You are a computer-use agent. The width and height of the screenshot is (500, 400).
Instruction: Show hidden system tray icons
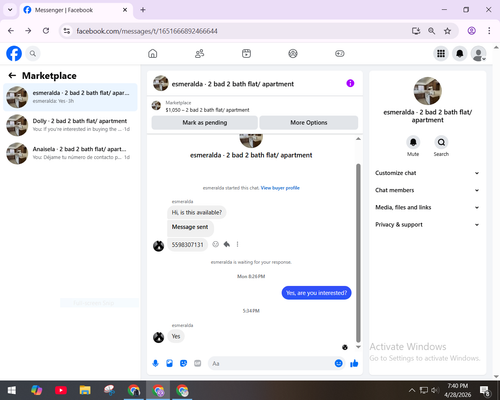pyautogui.click(x=412, y=390)
